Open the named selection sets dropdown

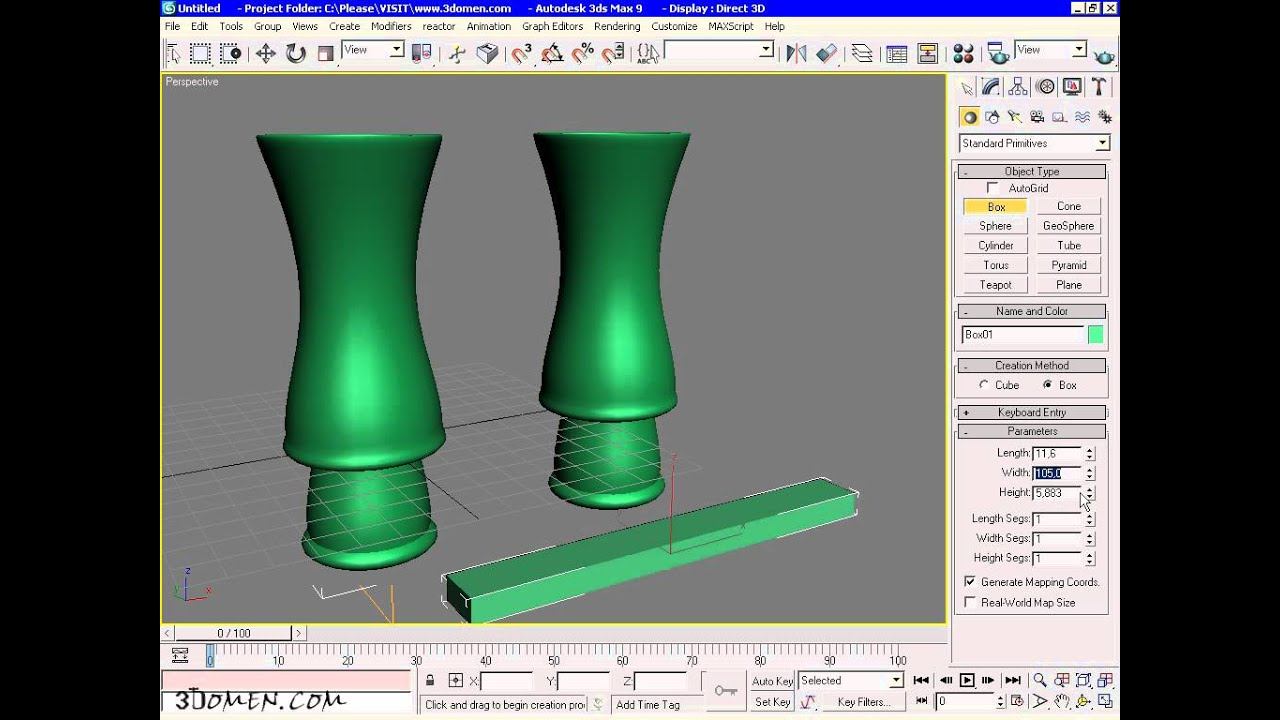[719, 50]
